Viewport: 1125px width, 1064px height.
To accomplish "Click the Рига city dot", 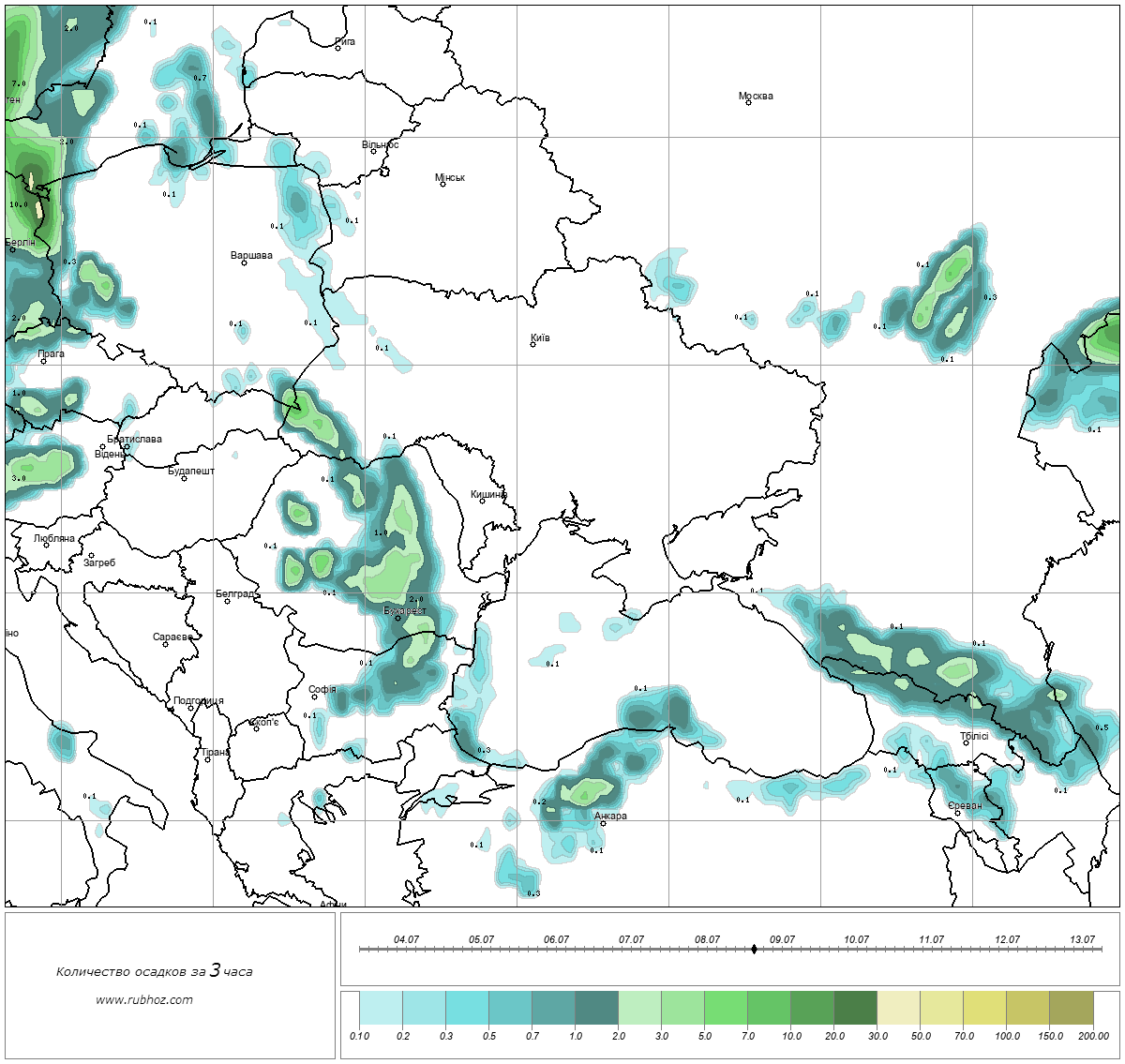I will [337, 48].
